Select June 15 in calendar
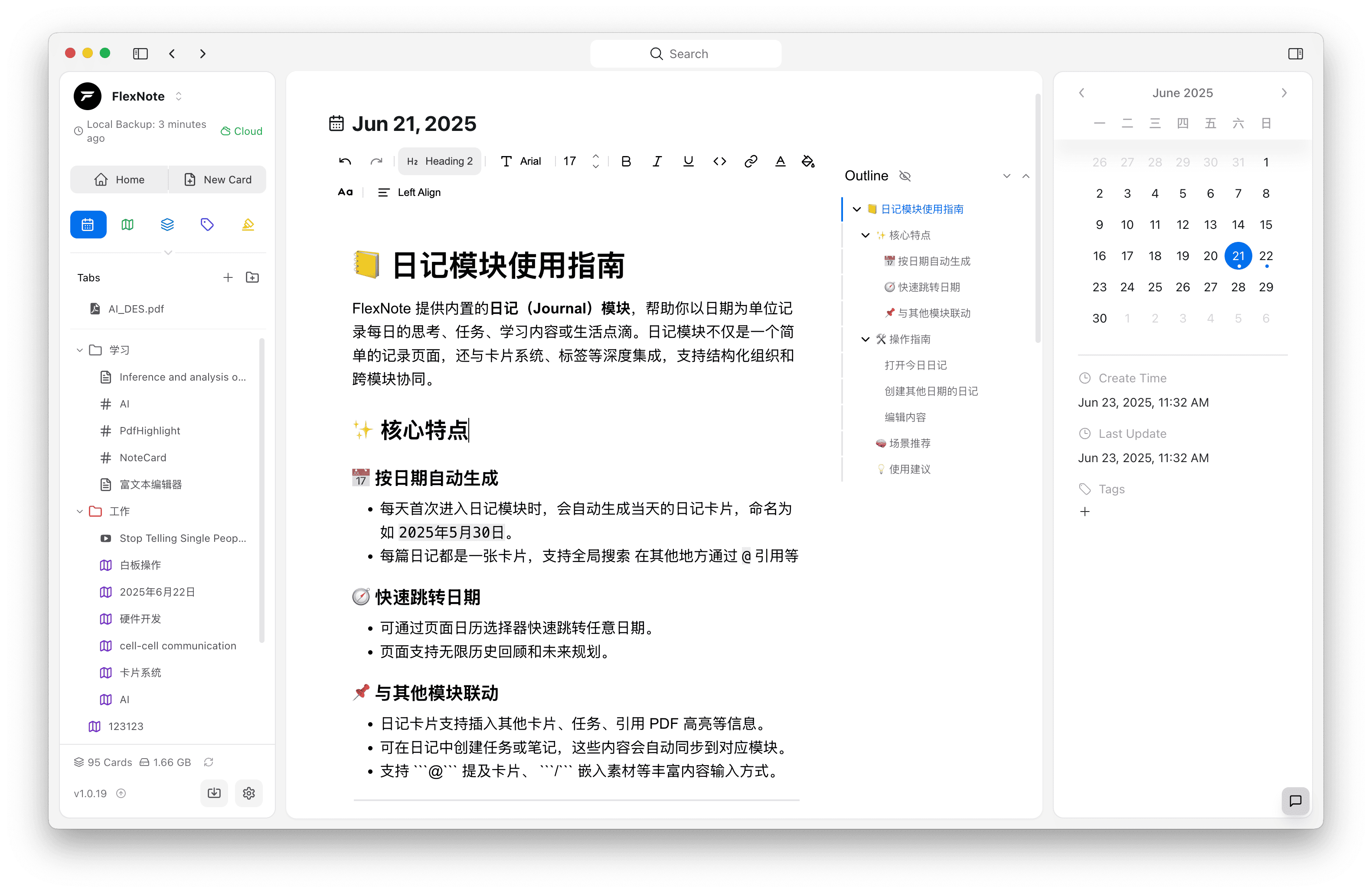This screenshot has width=1372, height=893. tap(1266, 225)
